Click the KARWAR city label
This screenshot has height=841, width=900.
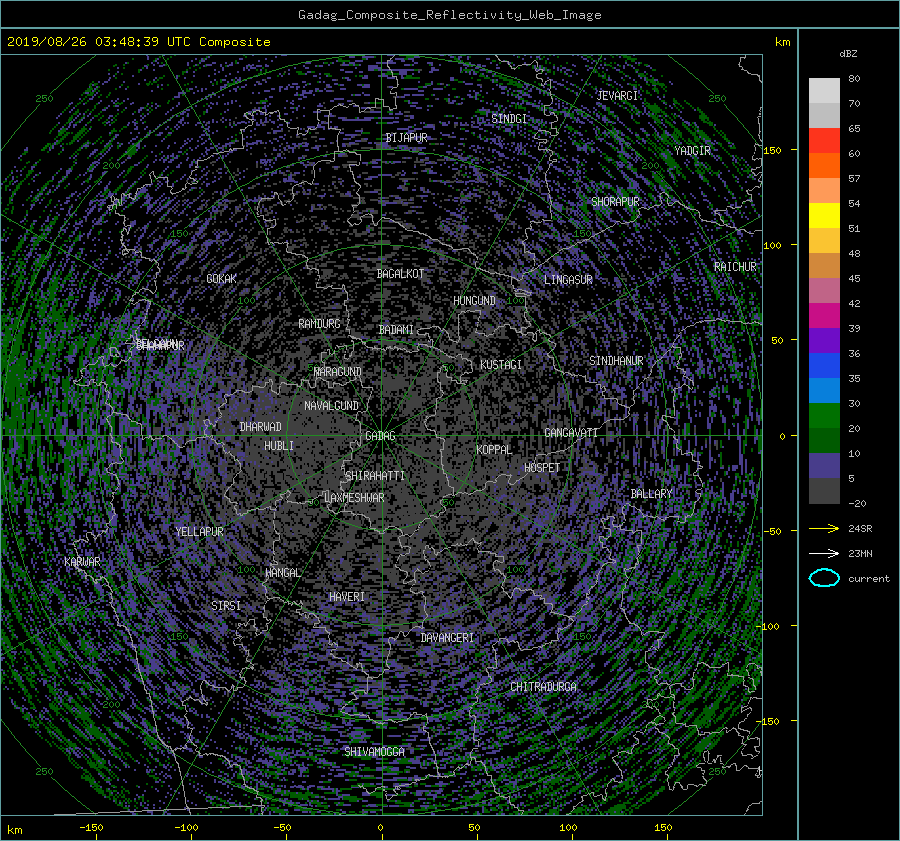pos(82,562)
